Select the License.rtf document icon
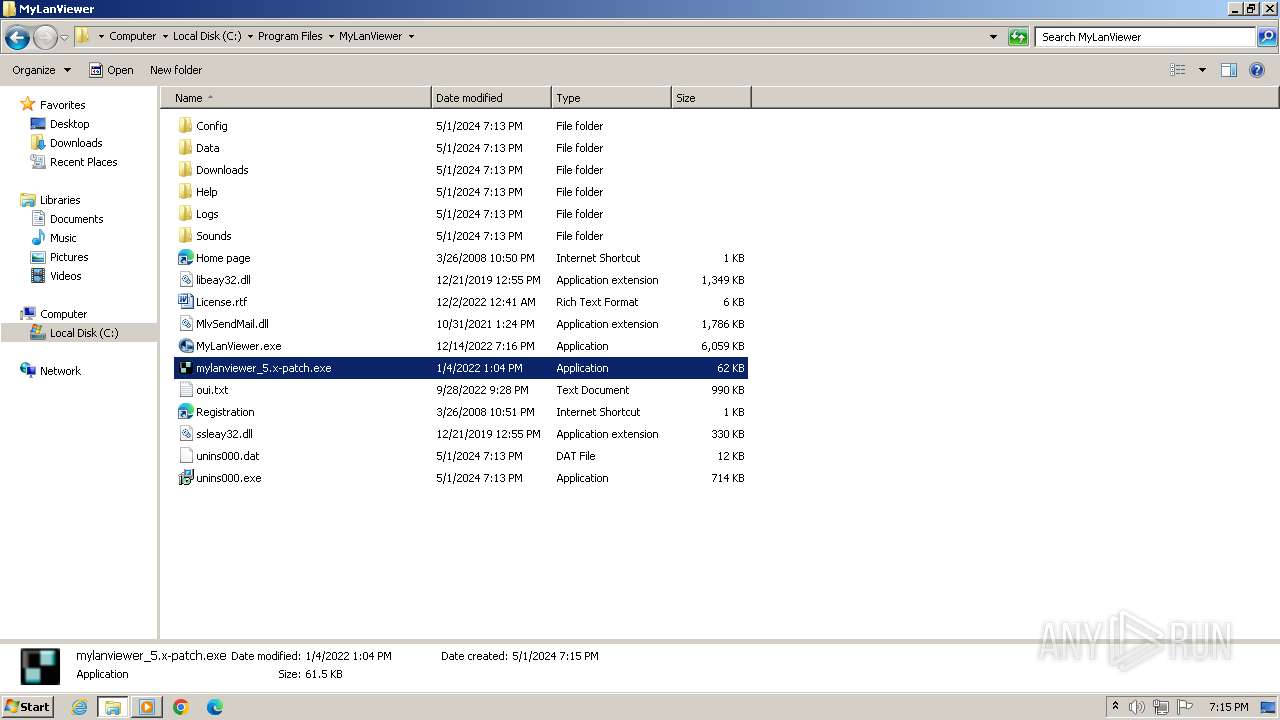This screenshot has width=1280, height=720. pos(185,302)
